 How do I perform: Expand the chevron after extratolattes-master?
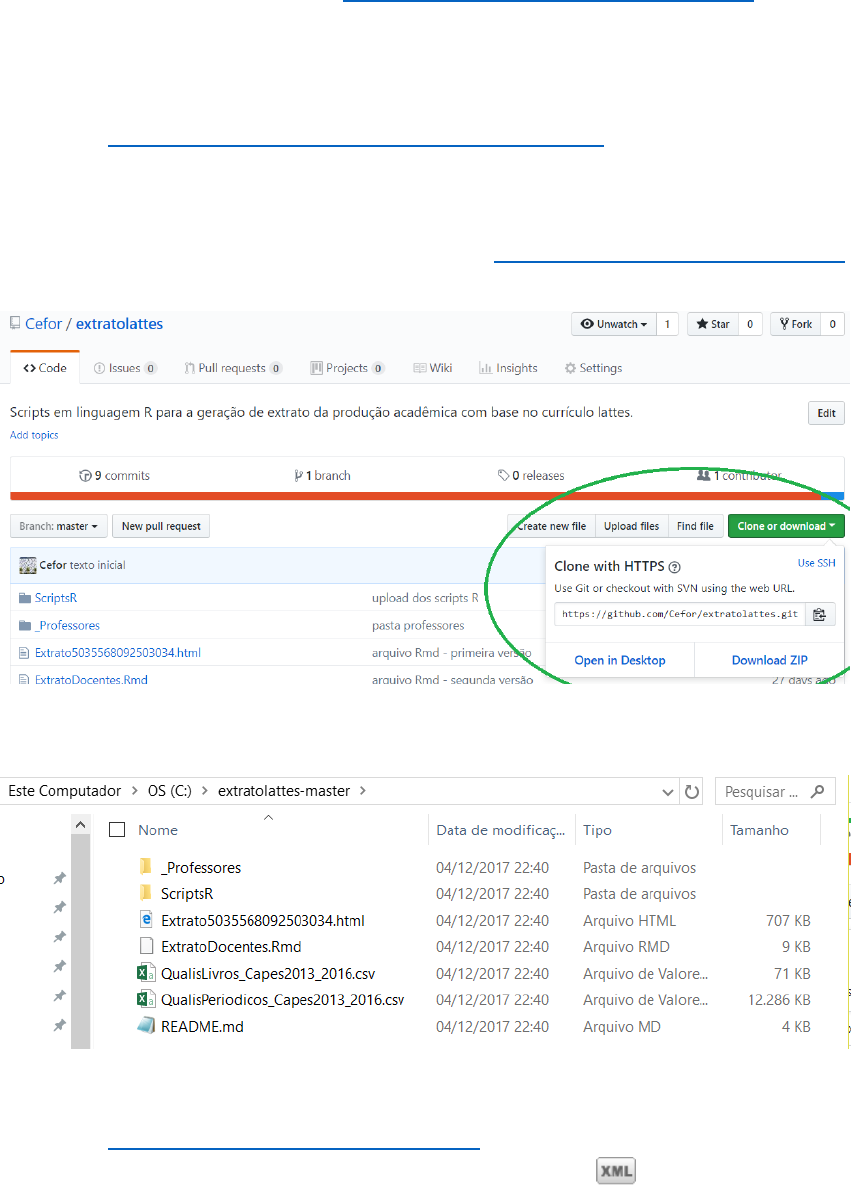363,791
